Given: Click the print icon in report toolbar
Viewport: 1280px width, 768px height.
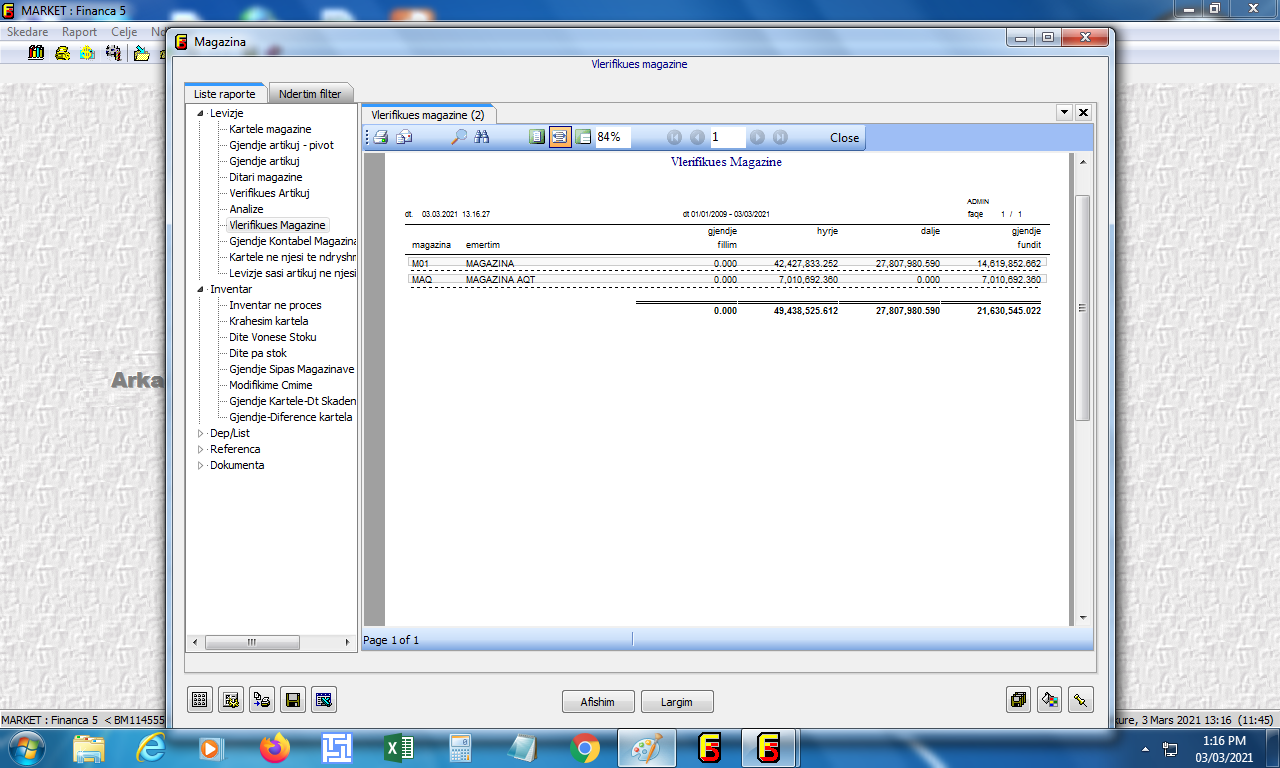Looking at the screenshot, I should (381, 137).
